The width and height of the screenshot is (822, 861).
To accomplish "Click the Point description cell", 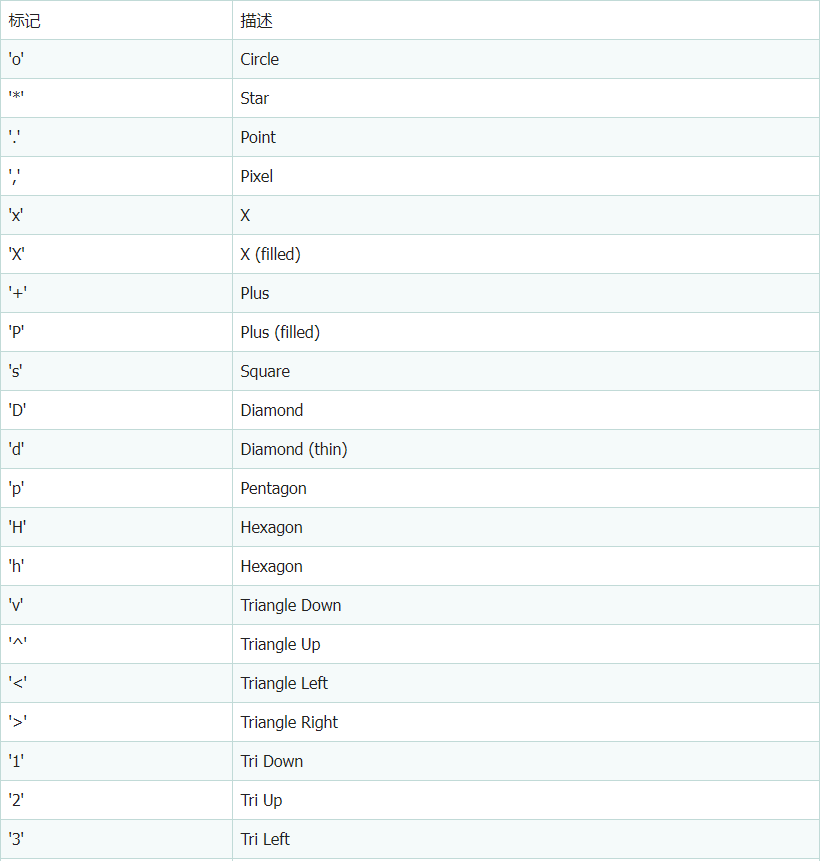I will [x=526, y=137].
